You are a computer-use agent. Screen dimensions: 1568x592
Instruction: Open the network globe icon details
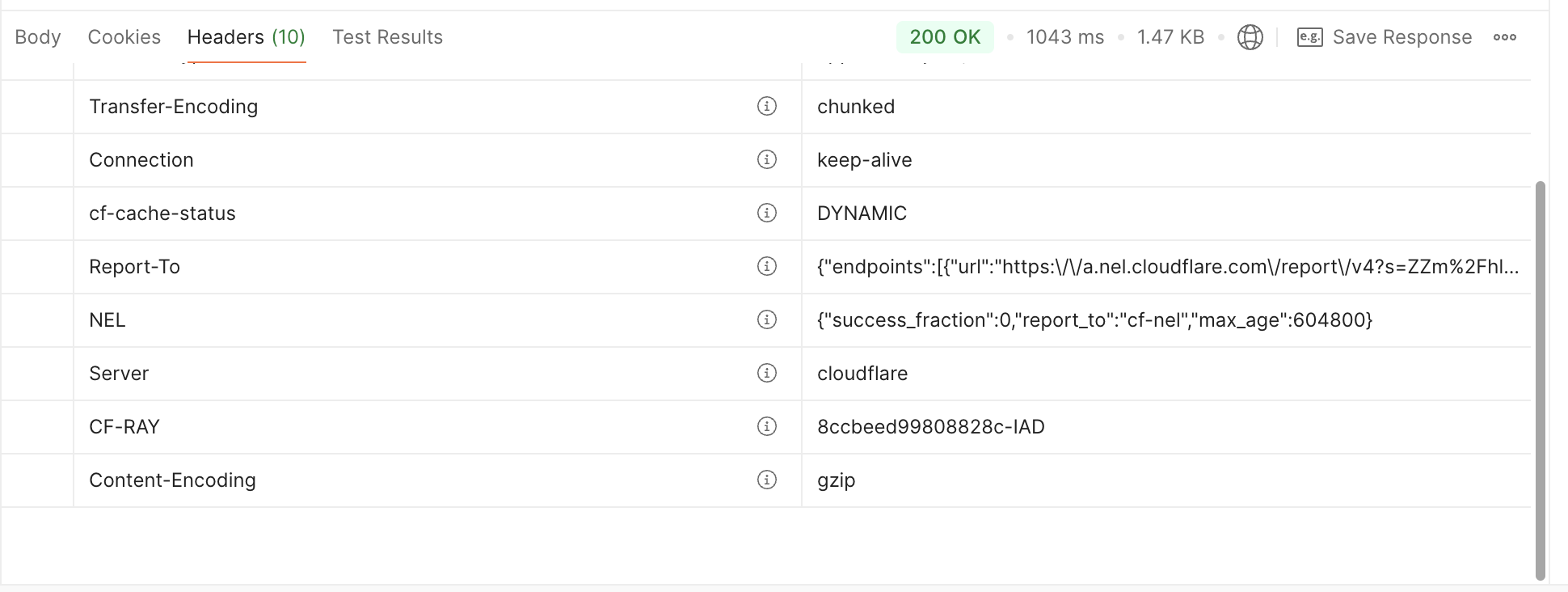pyautogui.click(x=1250, y=37)
